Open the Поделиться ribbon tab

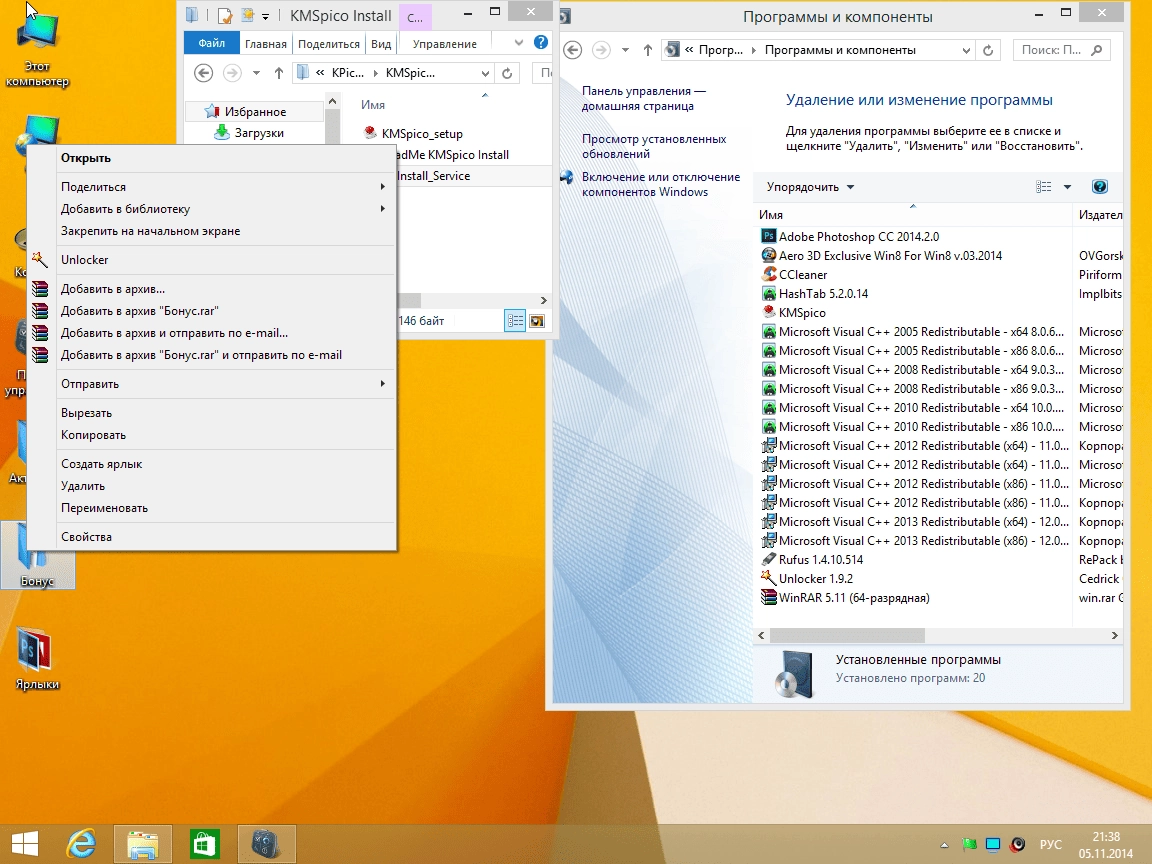pos(328,43)
